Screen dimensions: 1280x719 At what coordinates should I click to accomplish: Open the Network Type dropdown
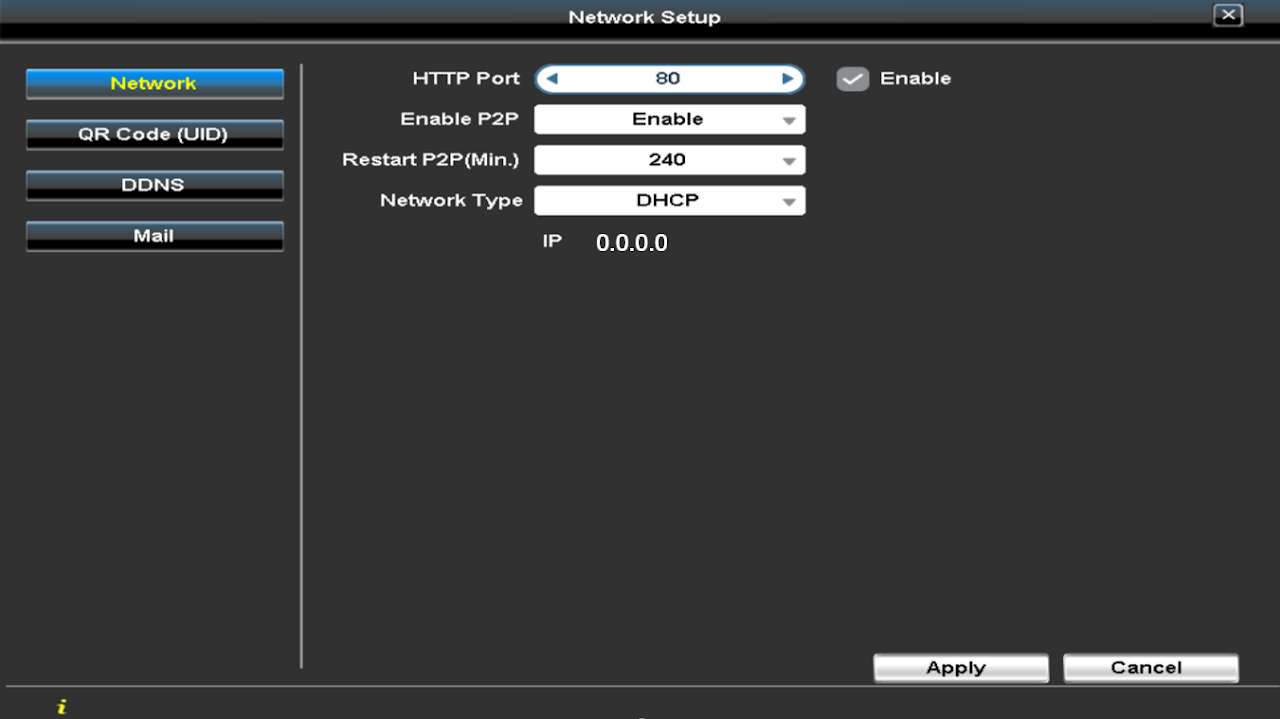coord(670,200)
